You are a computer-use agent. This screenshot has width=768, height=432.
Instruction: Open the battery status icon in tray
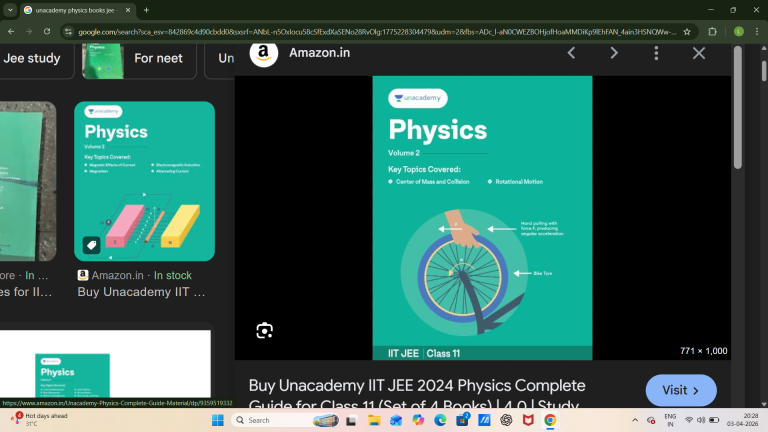click(714, 420)
